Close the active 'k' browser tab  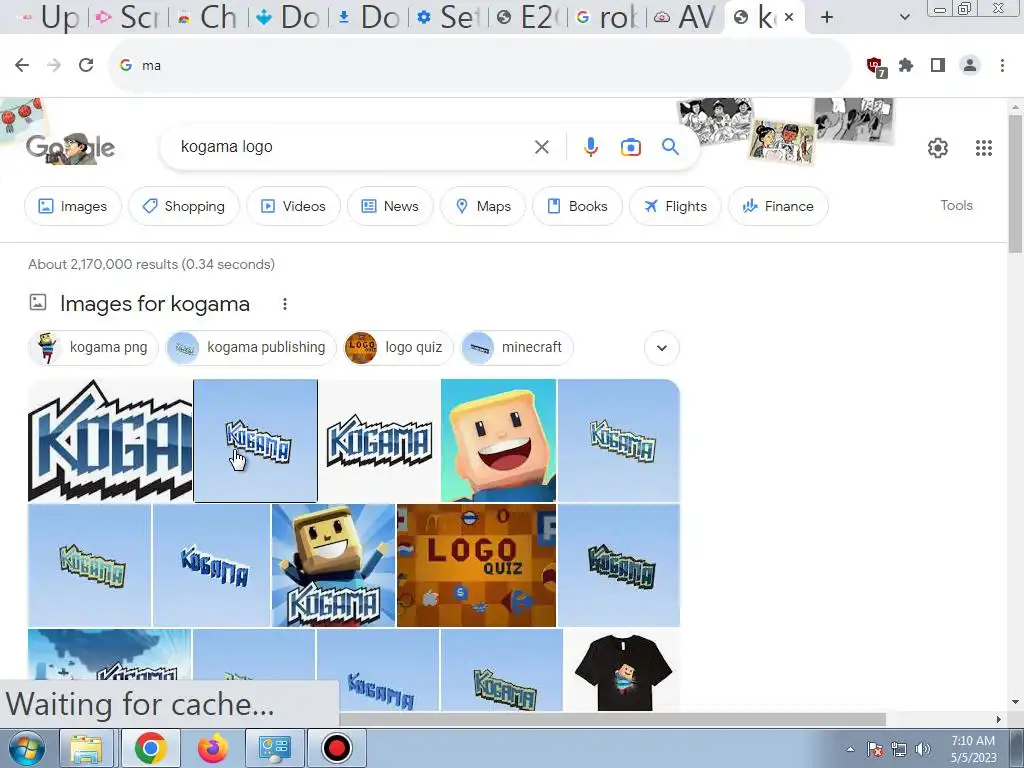790,18
